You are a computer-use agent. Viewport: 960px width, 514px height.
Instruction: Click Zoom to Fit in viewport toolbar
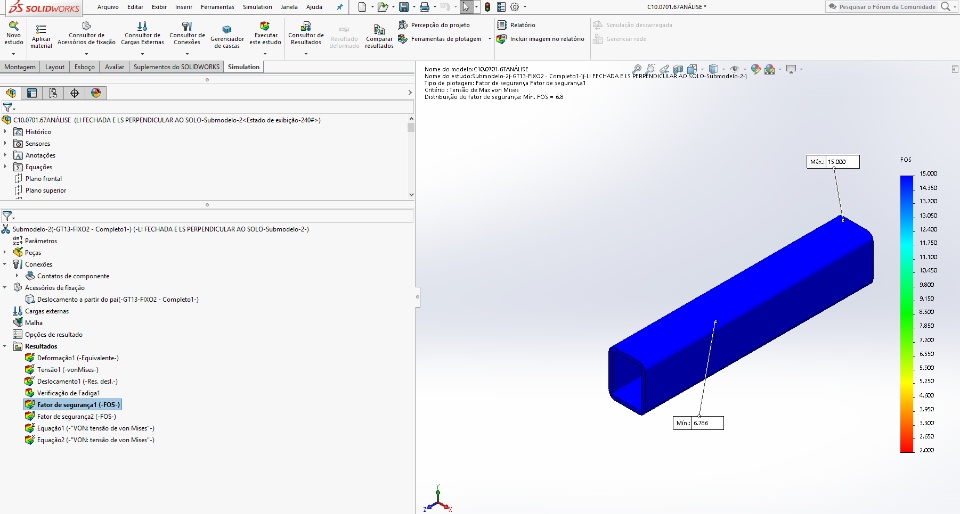[637, 69]
